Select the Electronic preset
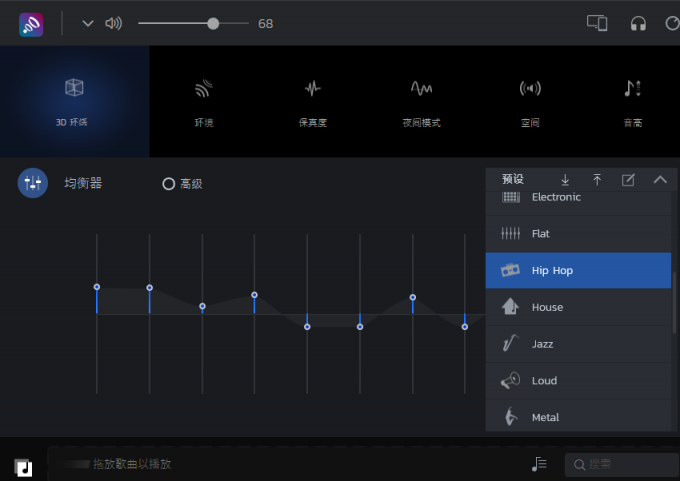 [578, 198]
